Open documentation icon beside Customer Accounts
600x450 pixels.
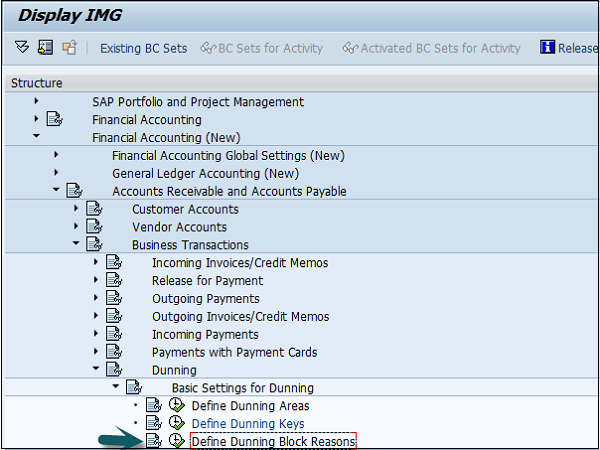click(x=93, y=209)
